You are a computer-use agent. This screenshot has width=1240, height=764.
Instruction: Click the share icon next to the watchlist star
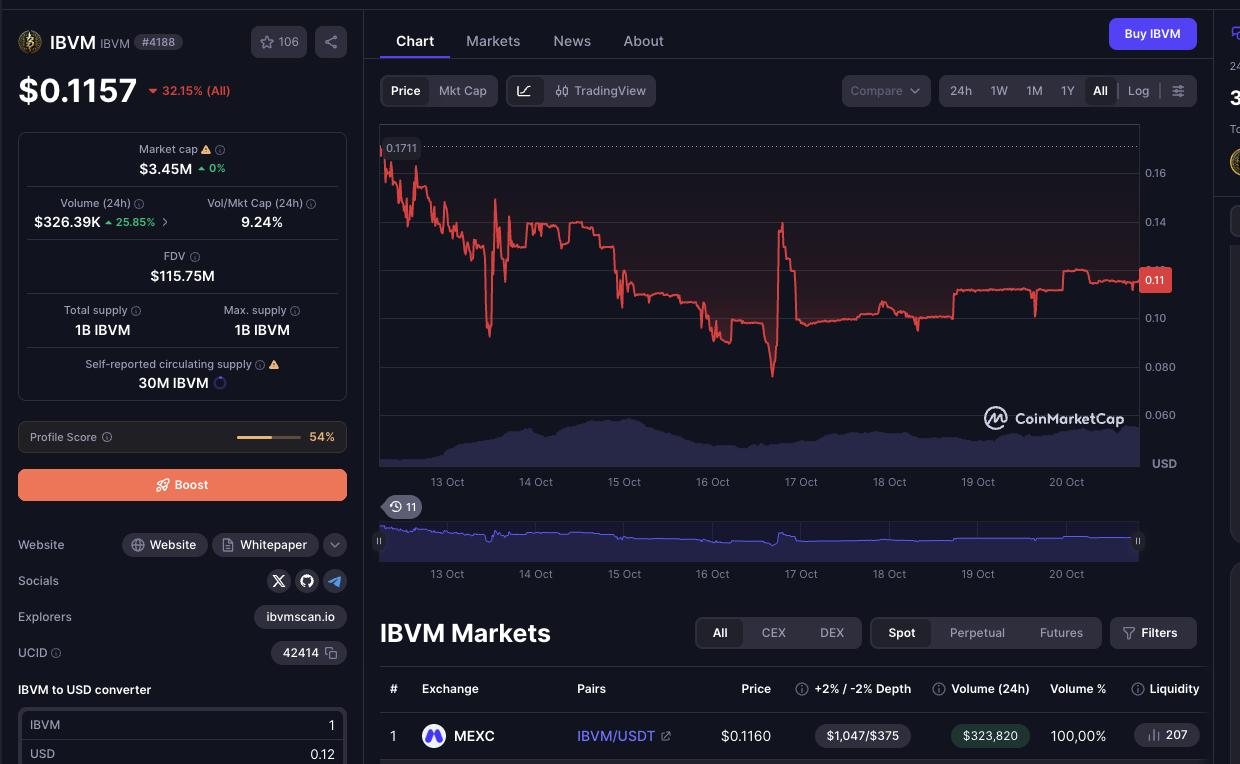331,42
